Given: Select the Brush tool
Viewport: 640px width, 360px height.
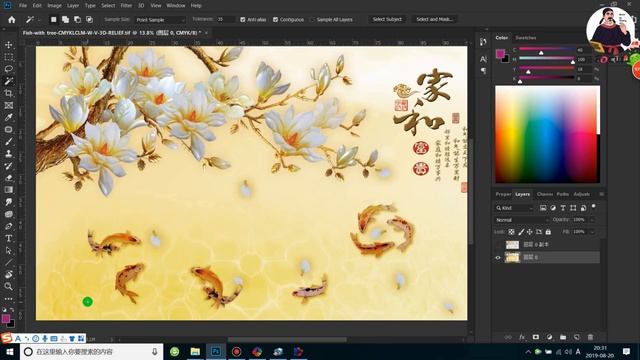Looking at the screenshot, I should [x=9, y=142].
